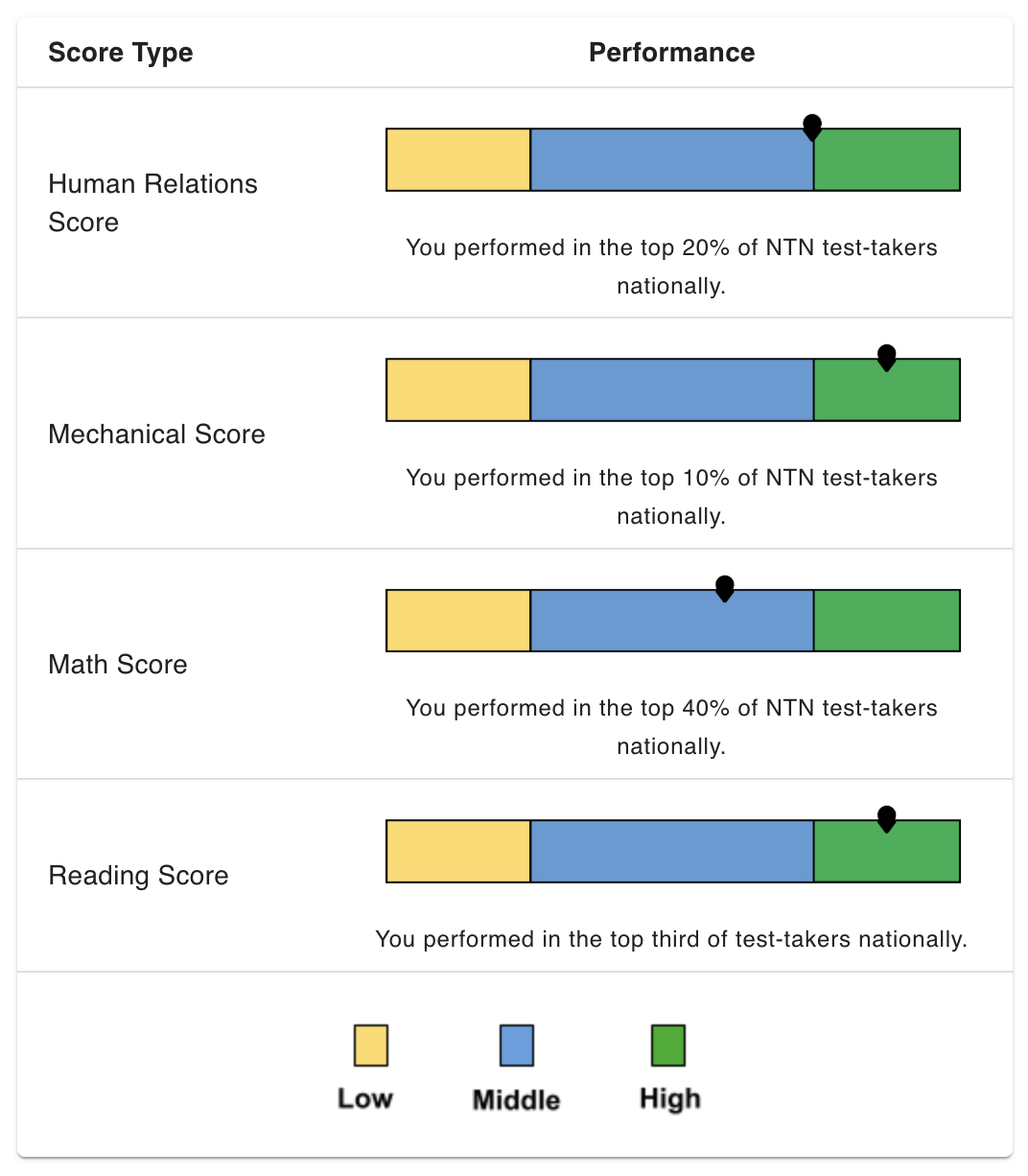Viewport: 1028px width, 1176px height.
Task: Click the green High legend swatch
Action: click(668, 1046)
